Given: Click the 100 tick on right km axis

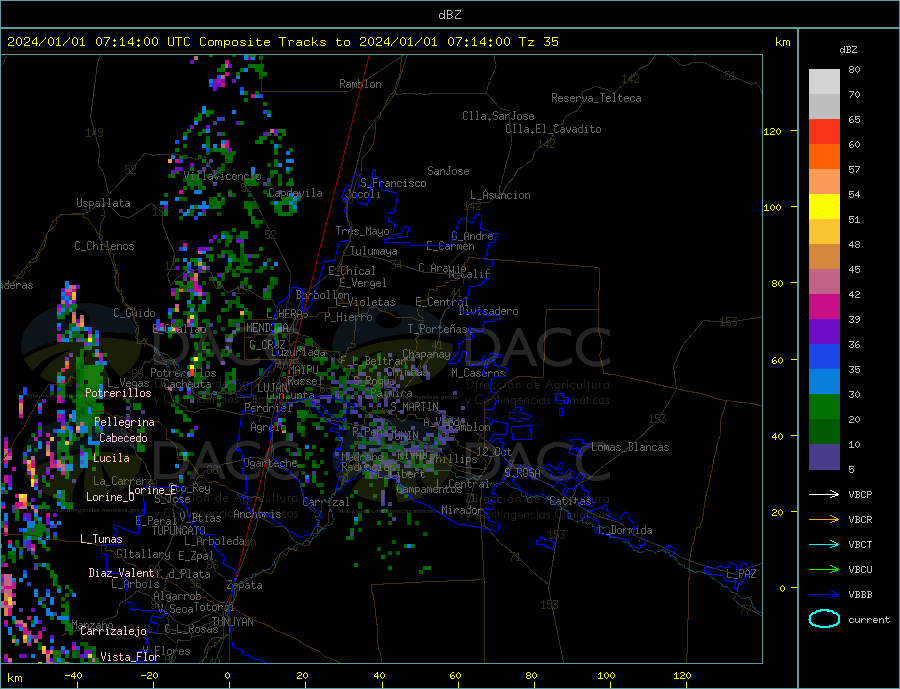Looking at the screenshot, I should 773,207.
